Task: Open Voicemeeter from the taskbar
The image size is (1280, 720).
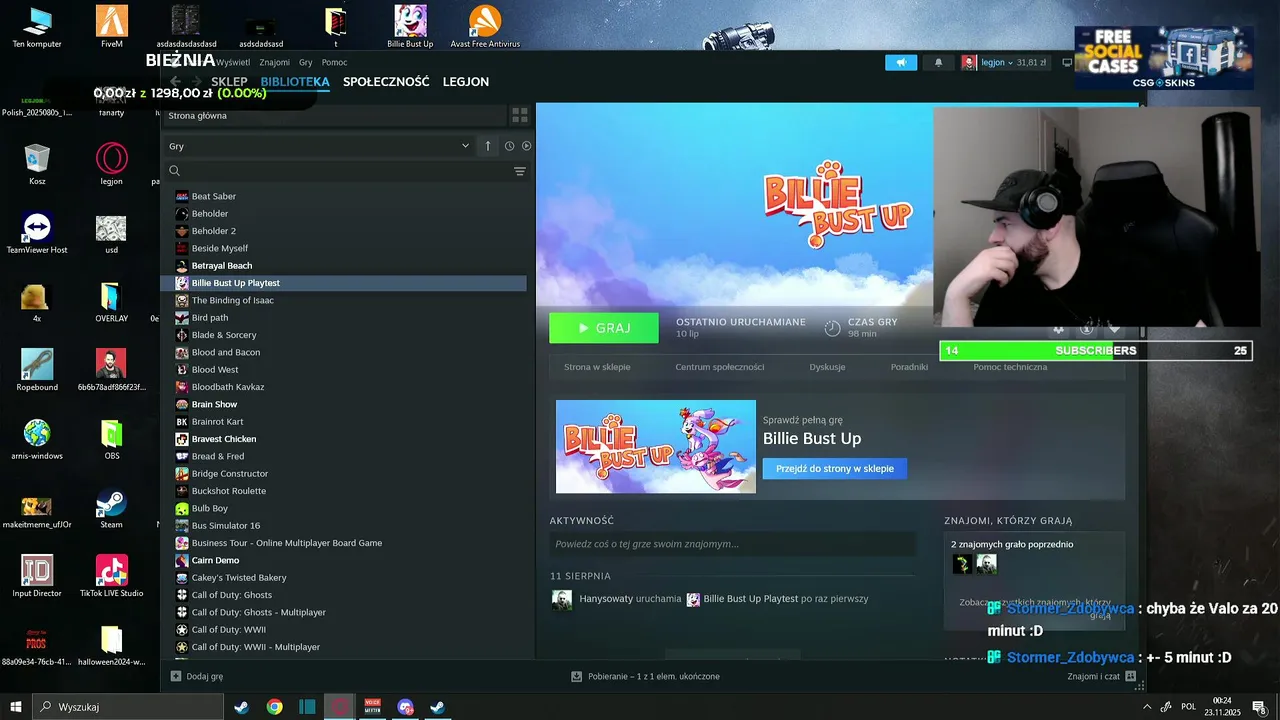Action: pos(372,707)
